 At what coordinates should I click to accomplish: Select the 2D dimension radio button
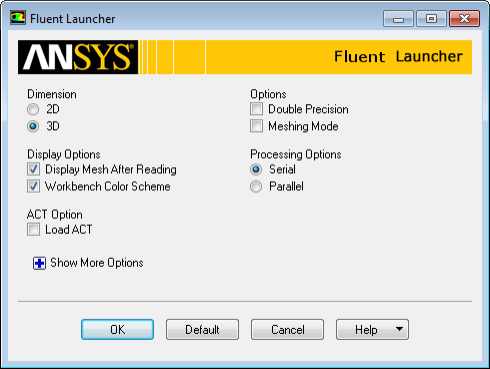33,109
